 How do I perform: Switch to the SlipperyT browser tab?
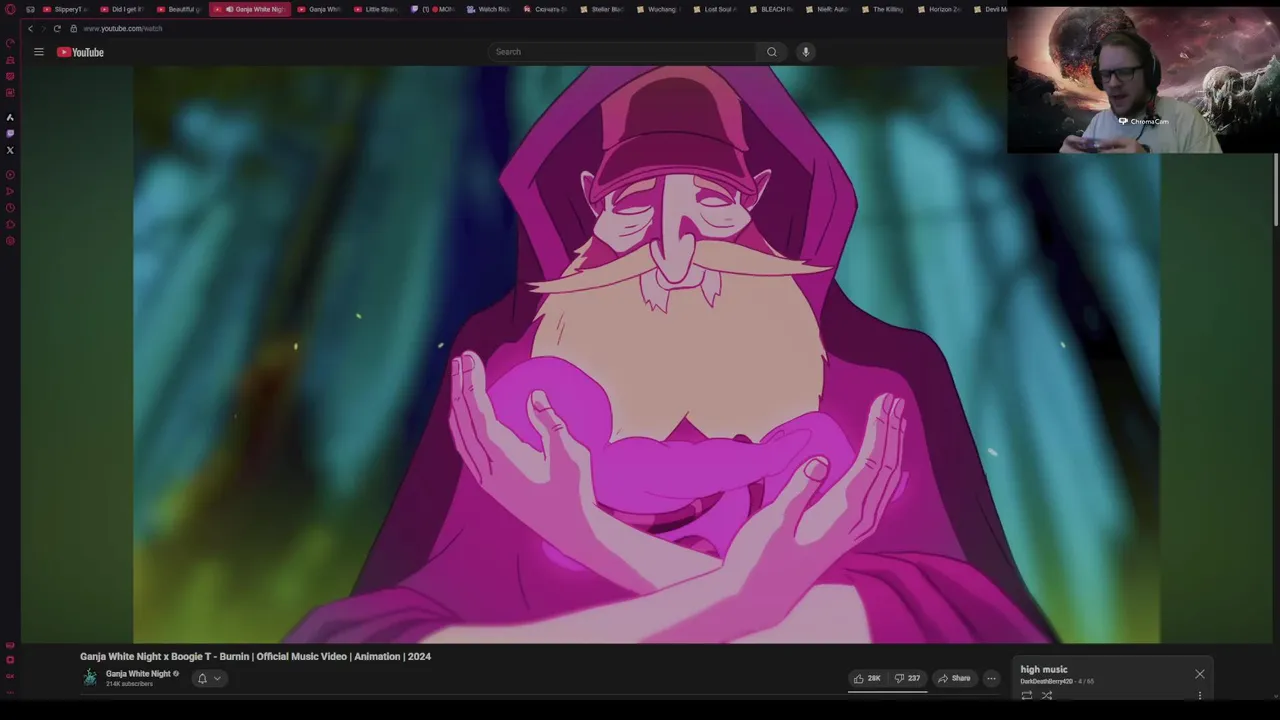65,9
